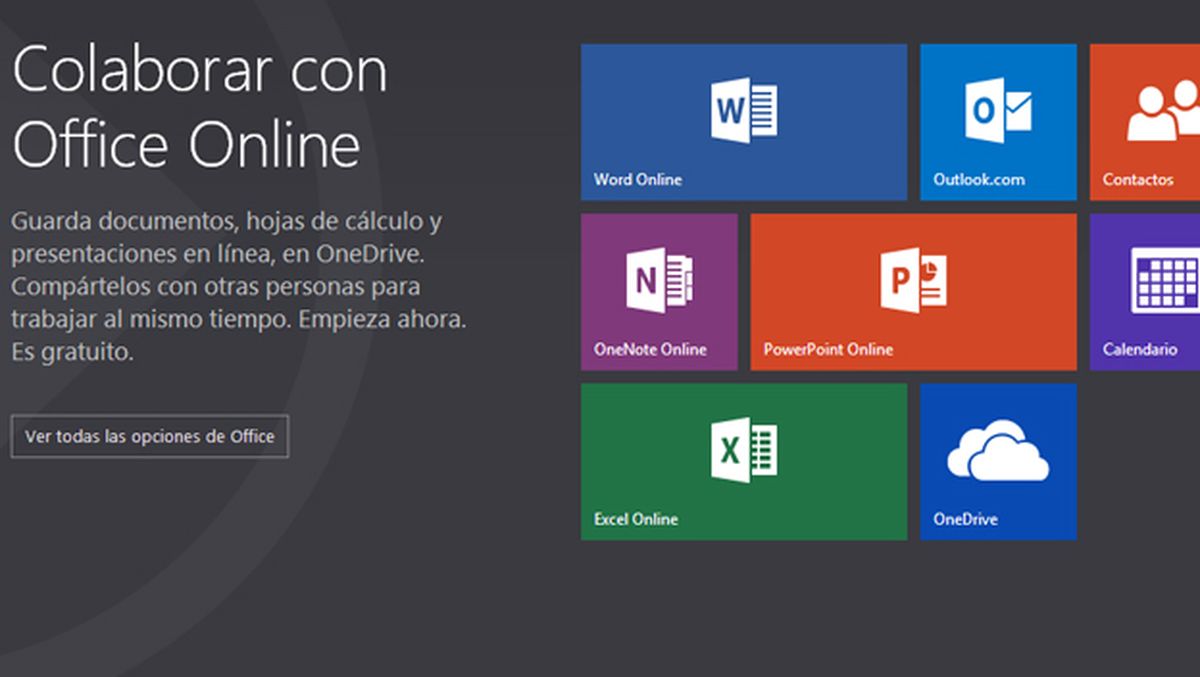1200x677 pixels.
Task: Open OneDrive via the cloud tile
Action: click(x=997, y=460)
